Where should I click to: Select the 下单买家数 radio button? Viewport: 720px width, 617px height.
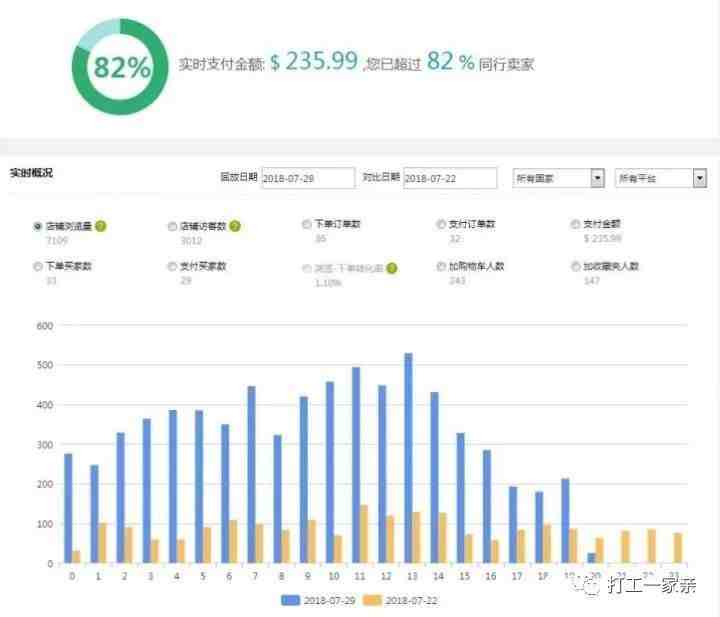pyautogui.click(x=38, y=267)
